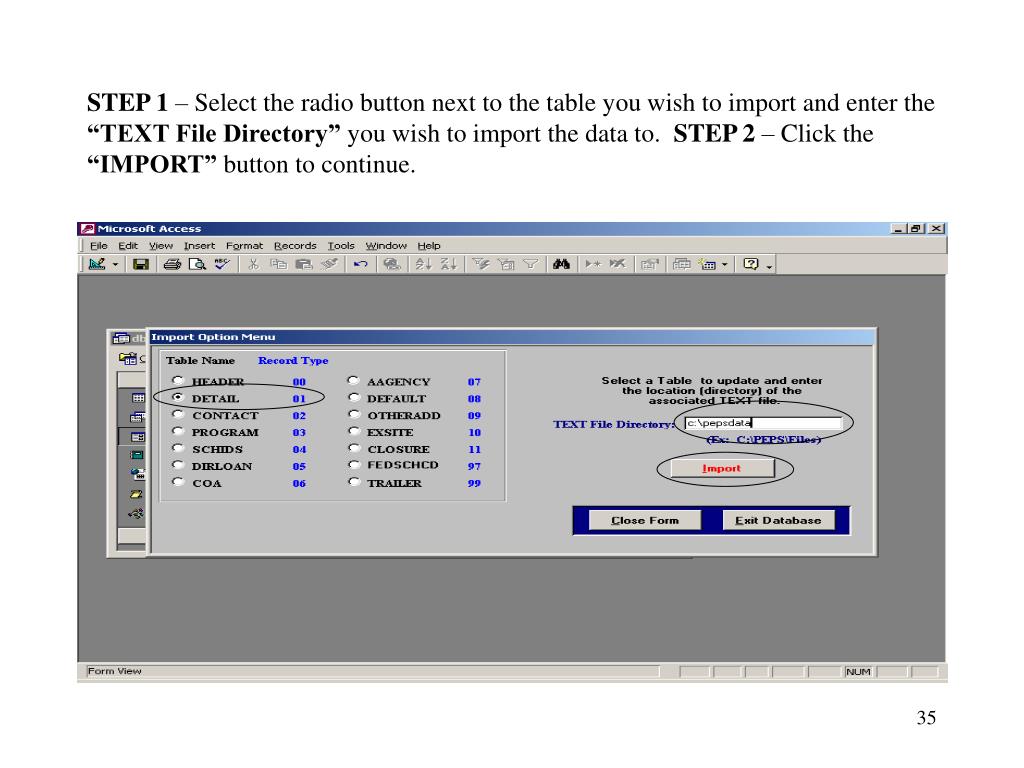Viewport: 1024px width, 768px height.
Task: Select the HEADER radio button
Action: 178,380
